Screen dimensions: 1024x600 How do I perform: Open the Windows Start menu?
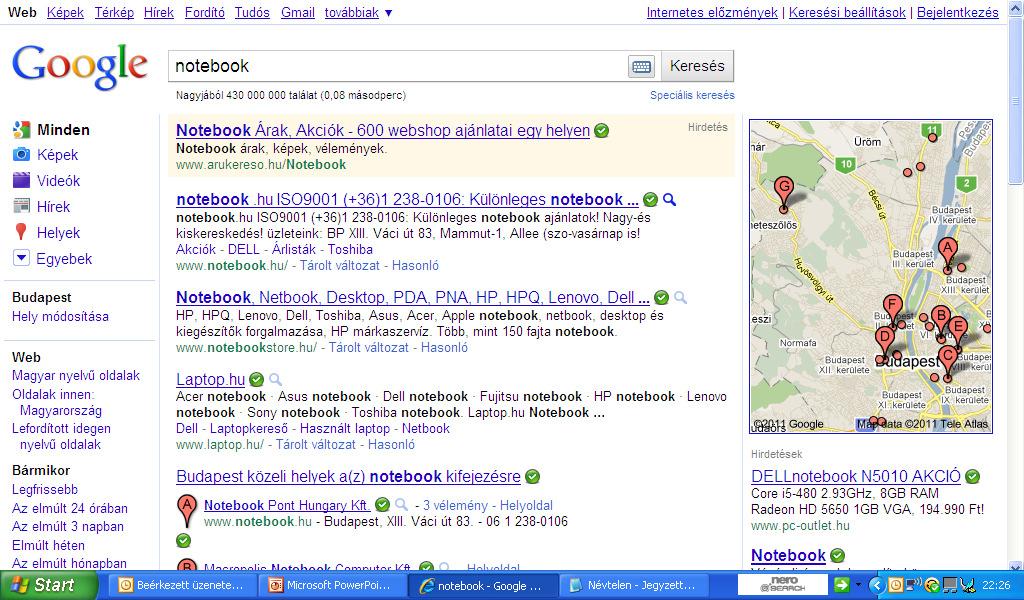pos(48,585)
